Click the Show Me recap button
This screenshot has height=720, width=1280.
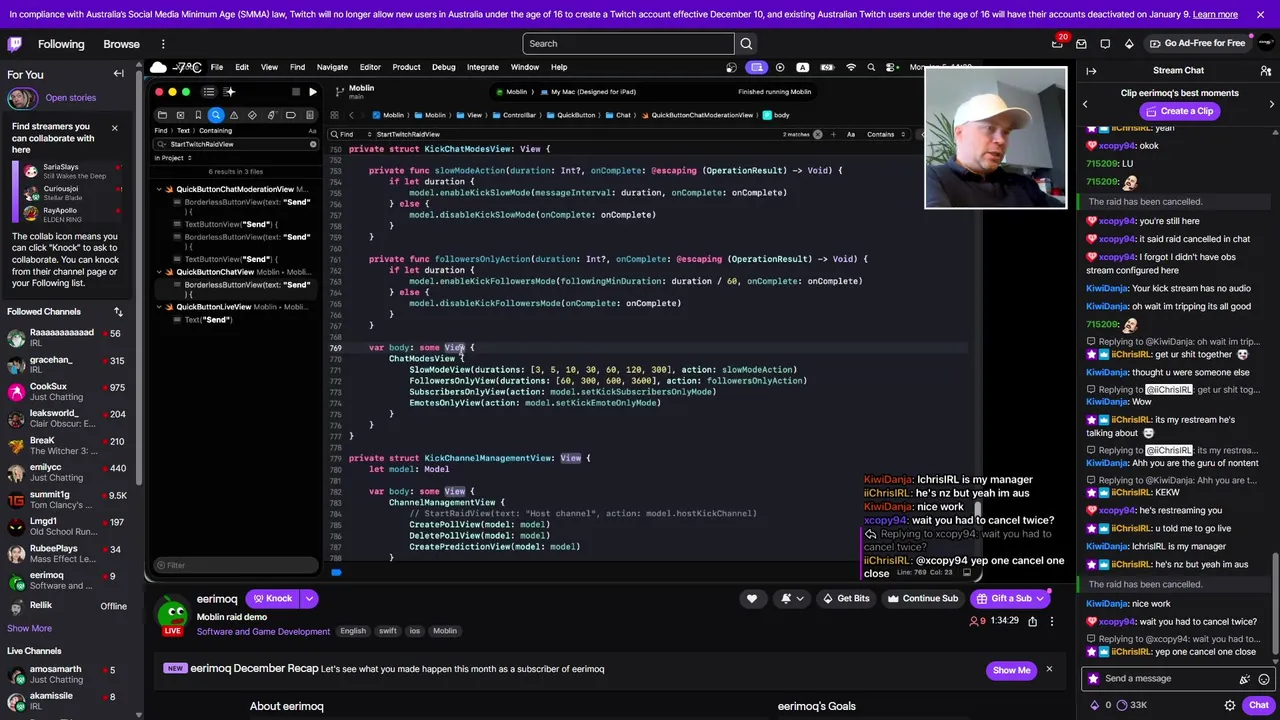(x=1011, y=670)
